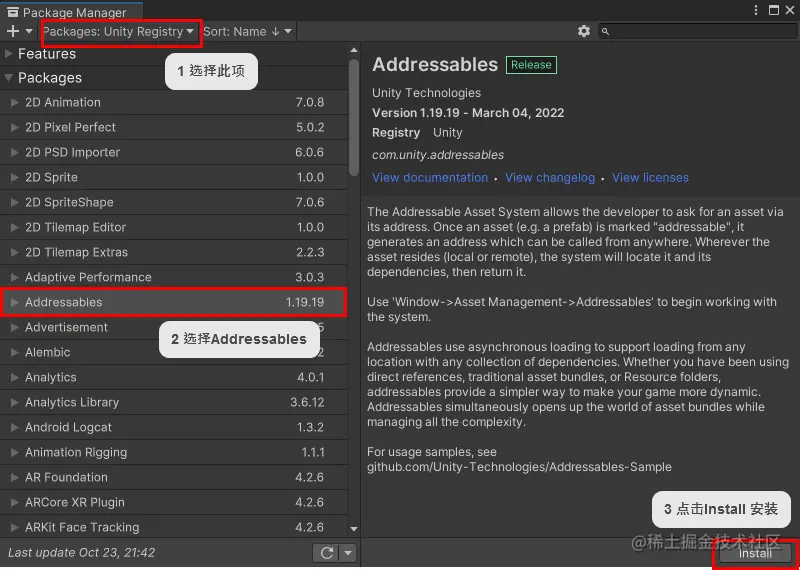Screen dimensions: 800x570
Task: Click the 5.0.2 version number
Action: [x=310, y=128]
